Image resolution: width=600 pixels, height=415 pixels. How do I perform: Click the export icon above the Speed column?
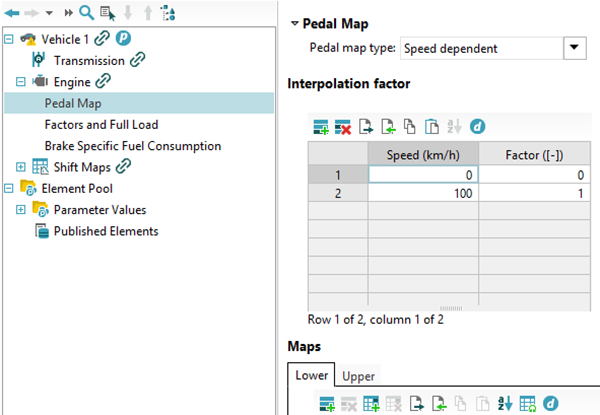366,127
